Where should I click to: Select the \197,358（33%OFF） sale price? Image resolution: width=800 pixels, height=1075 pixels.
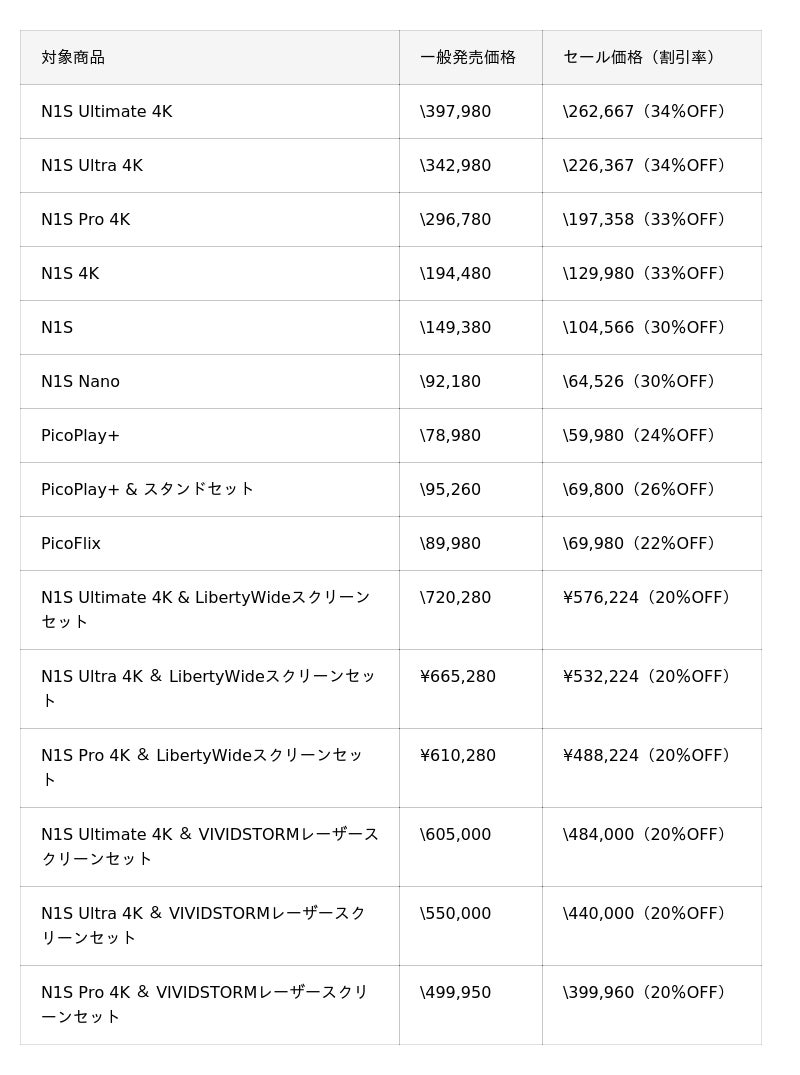(645, 220)
